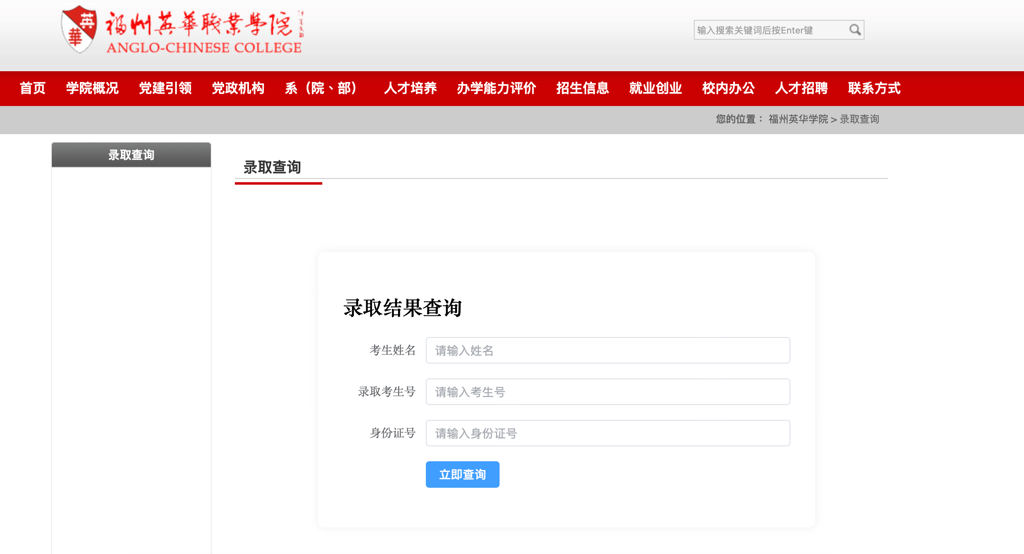1024x554 pixels.
Task: Open 办学能力评价 menu item
Action: pyautogui.click(x=496, y=88)
